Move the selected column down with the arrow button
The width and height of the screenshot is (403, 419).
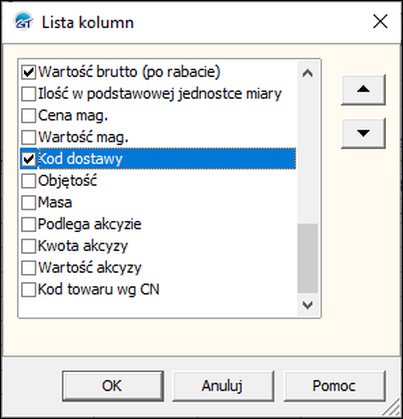tap(363, 133)
